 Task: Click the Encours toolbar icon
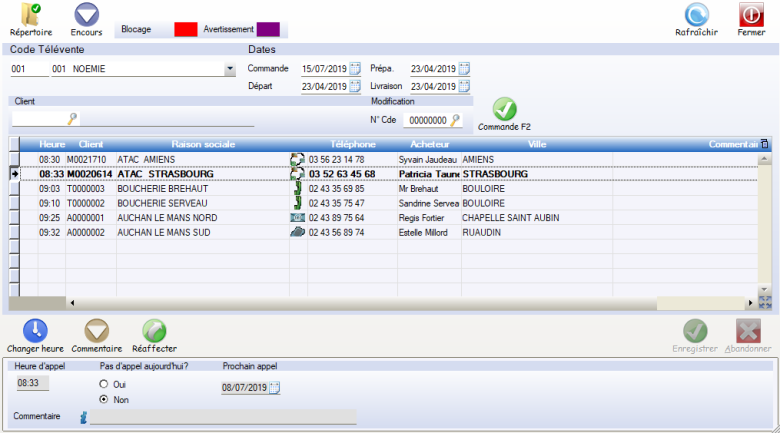pyautogui.click(x=87, y=15)
